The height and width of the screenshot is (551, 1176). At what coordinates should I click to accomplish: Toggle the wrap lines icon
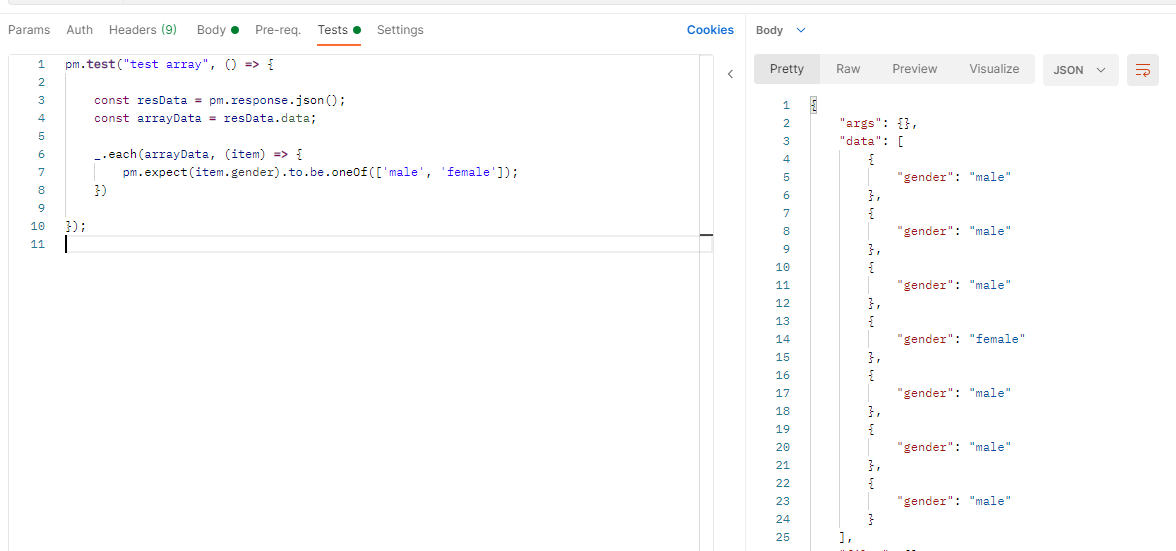[x=1142, y=70]
